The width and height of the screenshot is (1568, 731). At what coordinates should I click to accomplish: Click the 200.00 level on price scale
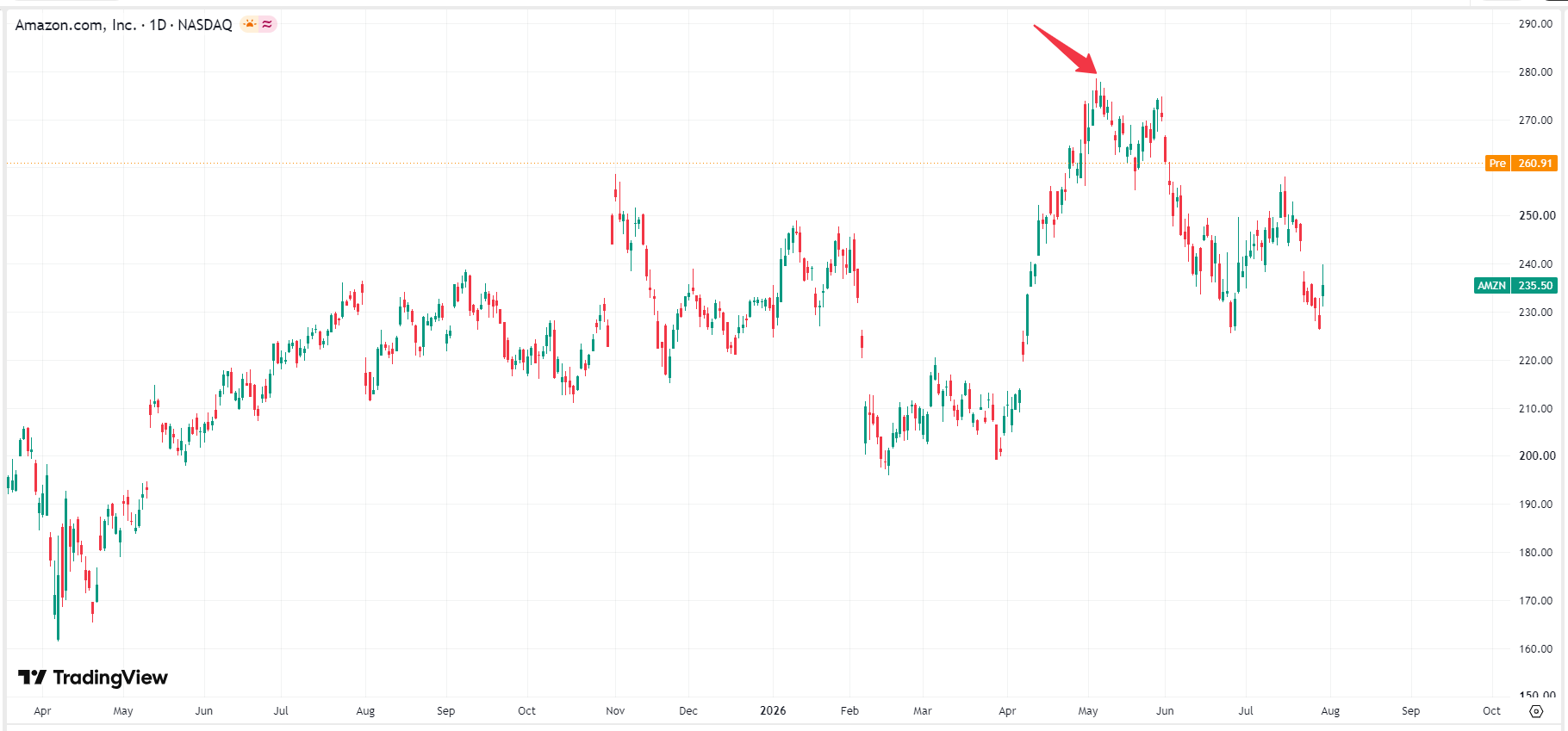point(1535,456)
